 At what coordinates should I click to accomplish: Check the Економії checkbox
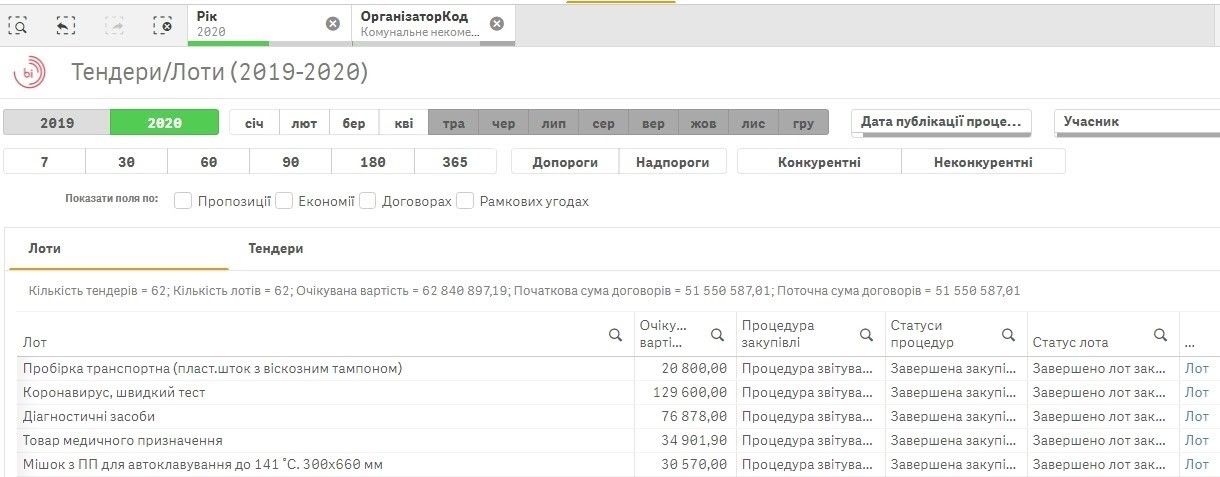point(284,201)
